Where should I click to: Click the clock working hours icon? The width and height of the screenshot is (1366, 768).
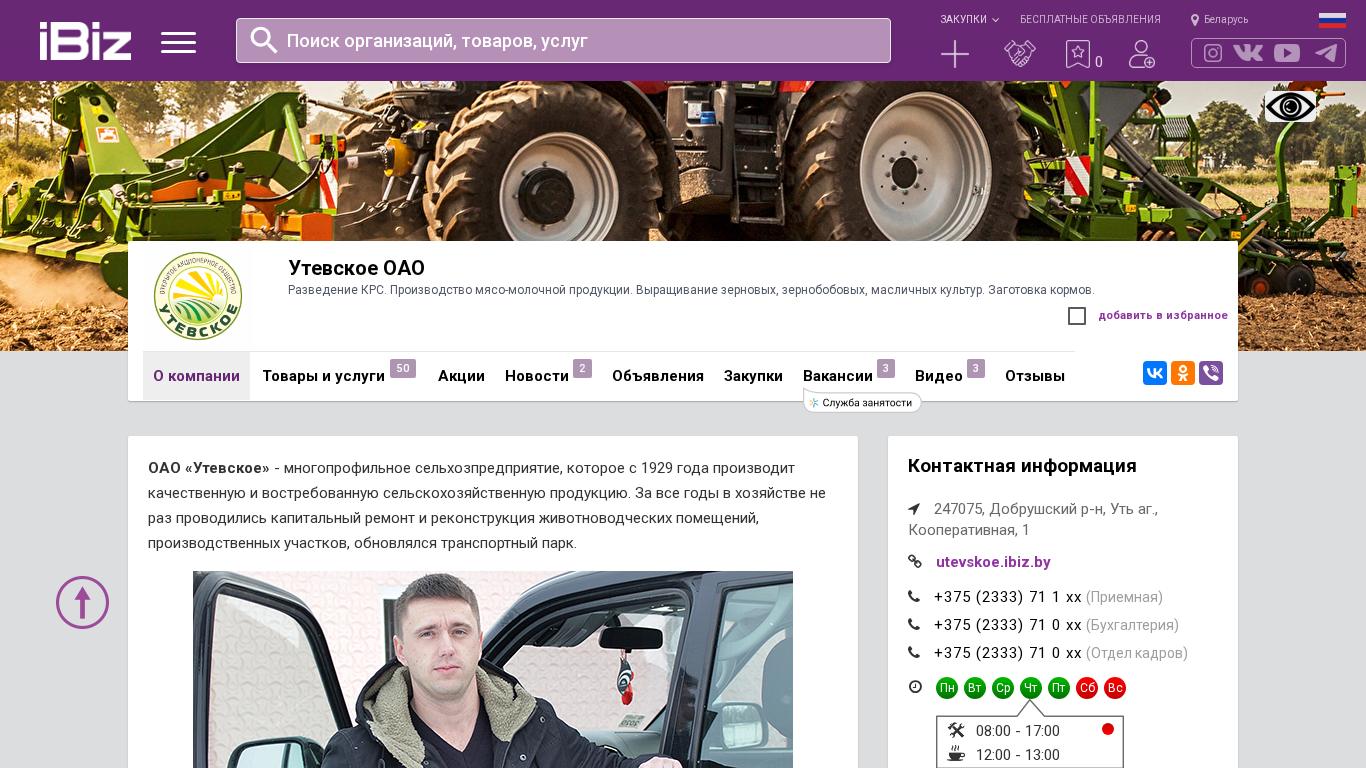(x=915, y=686)
